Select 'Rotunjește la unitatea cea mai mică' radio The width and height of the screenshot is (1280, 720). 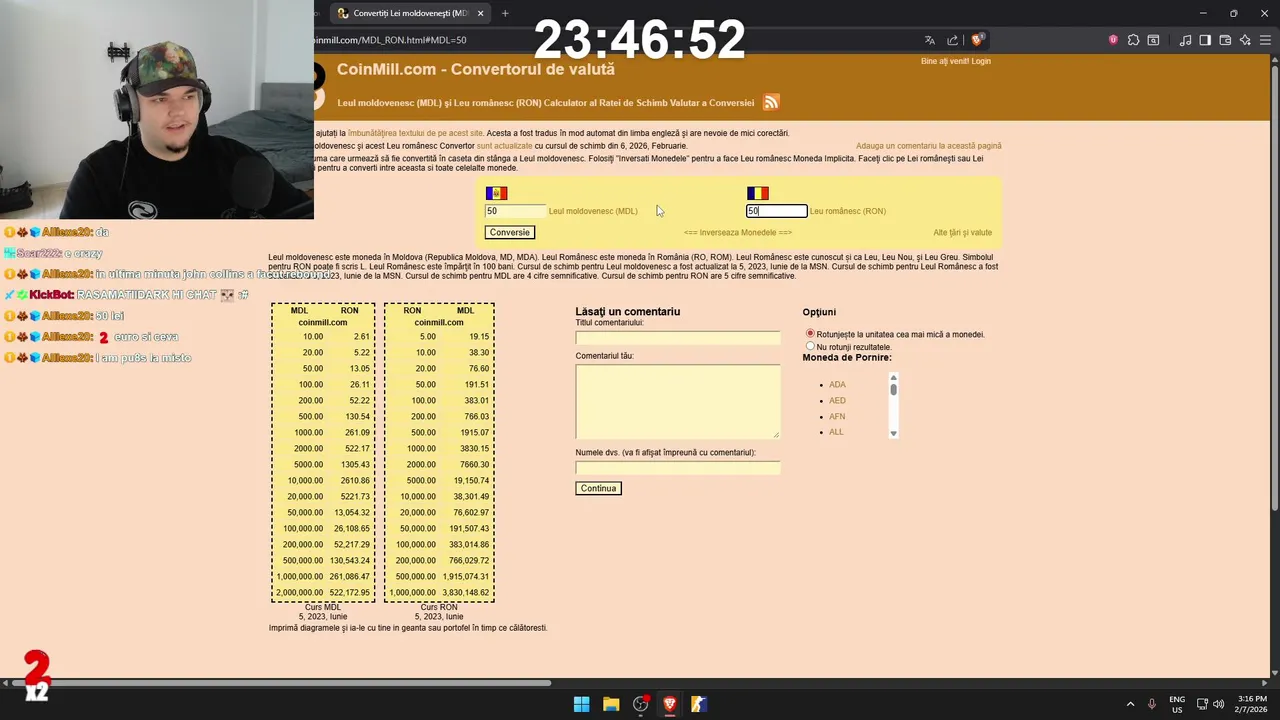810,334
